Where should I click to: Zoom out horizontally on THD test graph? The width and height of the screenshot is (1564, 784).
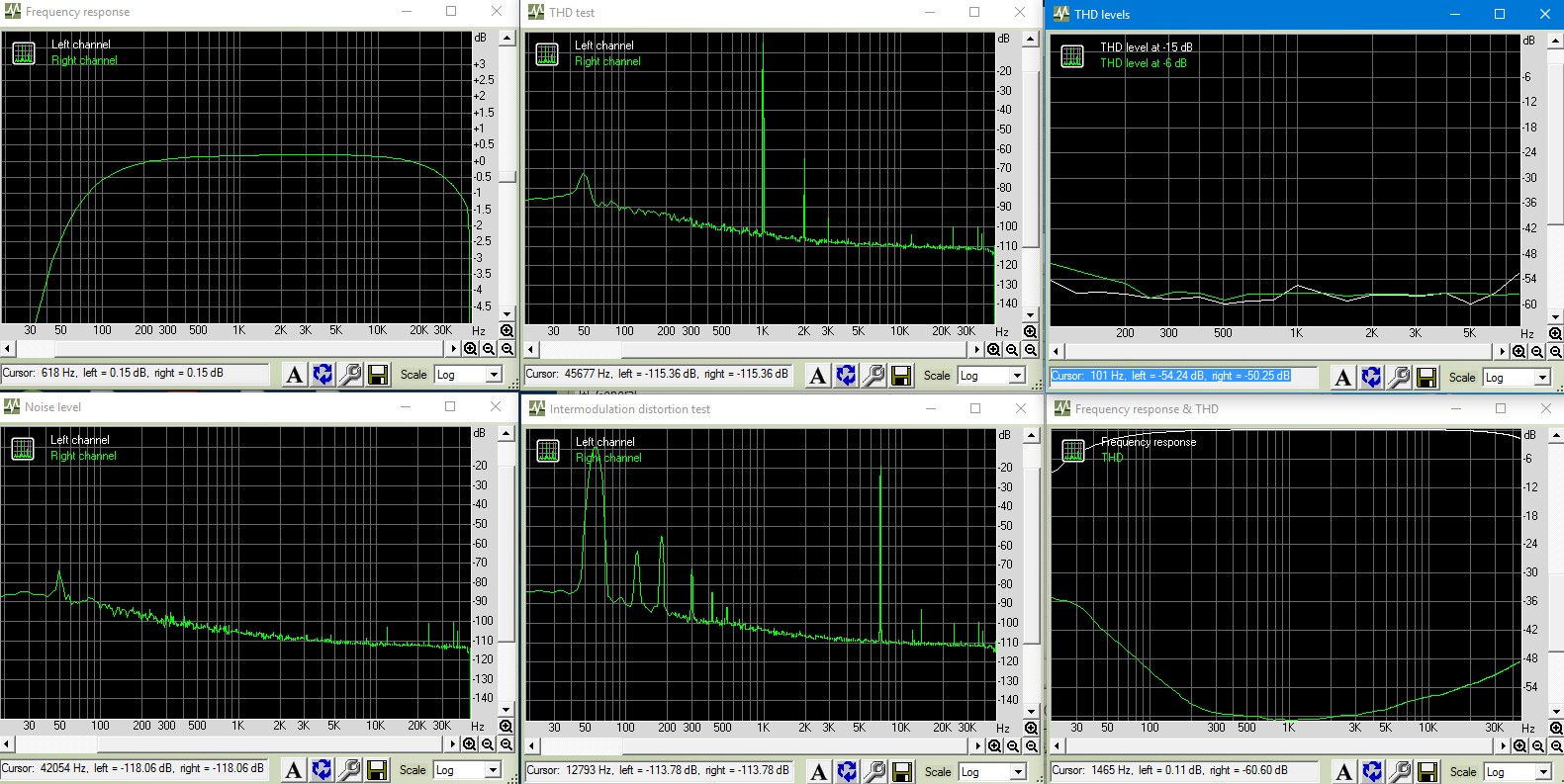1012,350
